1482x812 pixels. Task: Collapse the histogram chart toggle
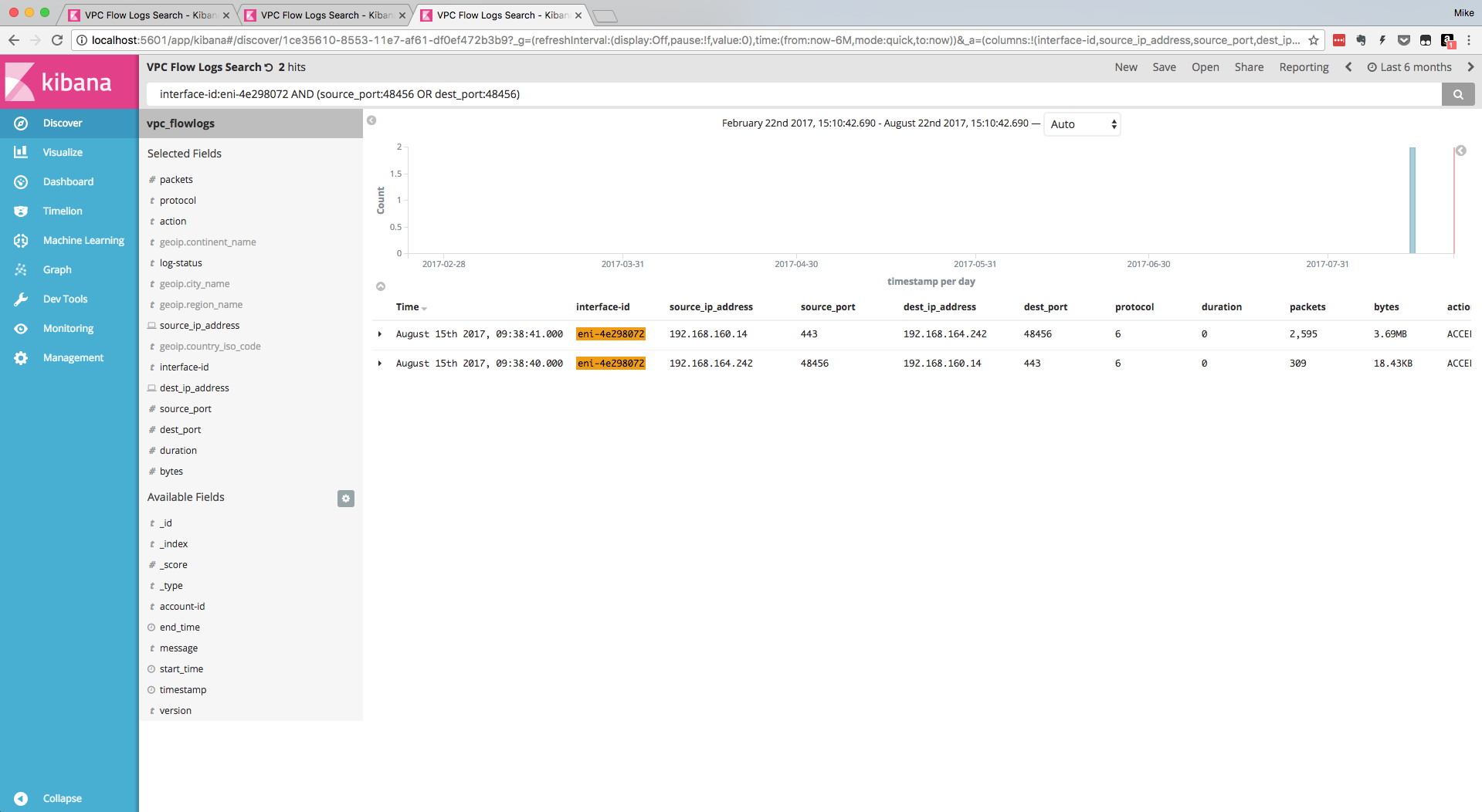(x=381, y=286)
